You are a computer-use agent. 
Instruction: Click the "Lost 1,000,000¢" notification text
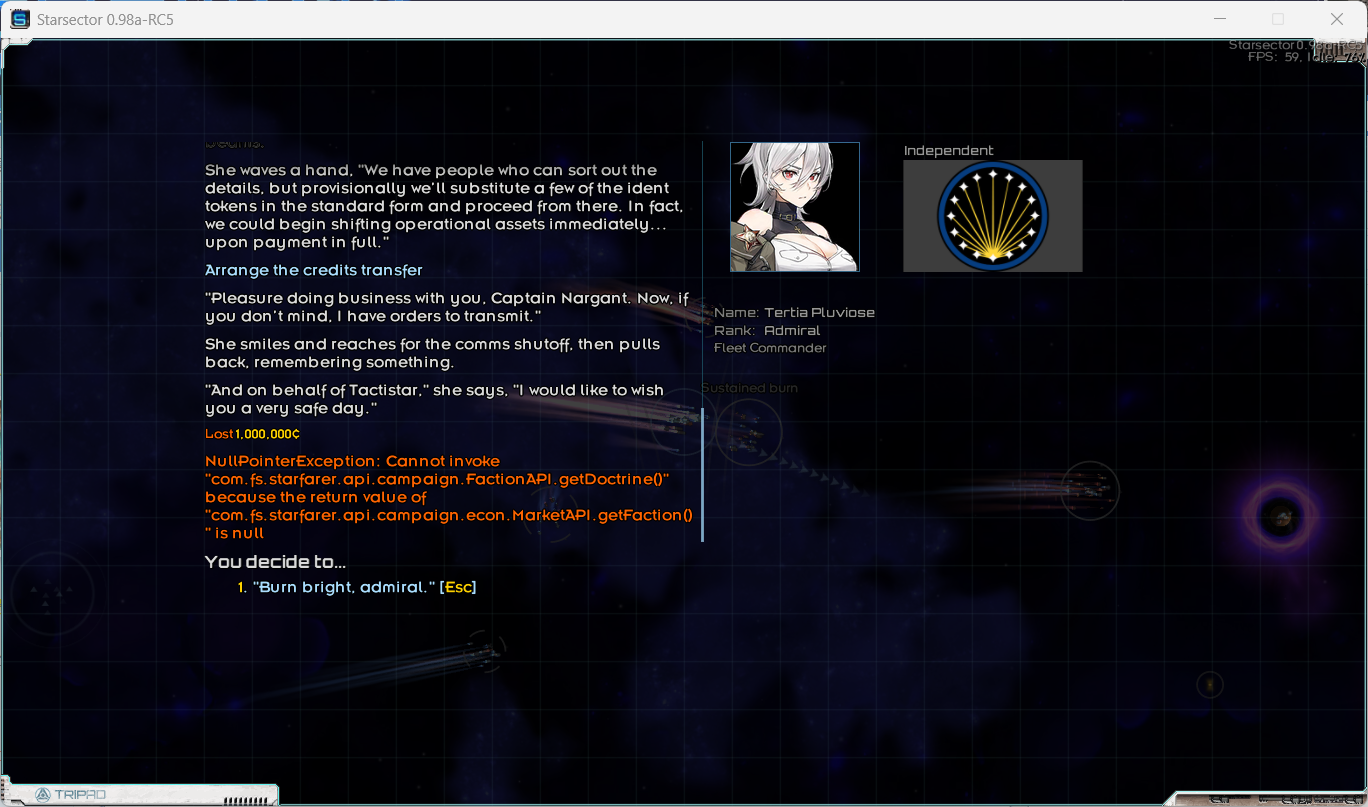pyautogui.click(x=253, y=434)
